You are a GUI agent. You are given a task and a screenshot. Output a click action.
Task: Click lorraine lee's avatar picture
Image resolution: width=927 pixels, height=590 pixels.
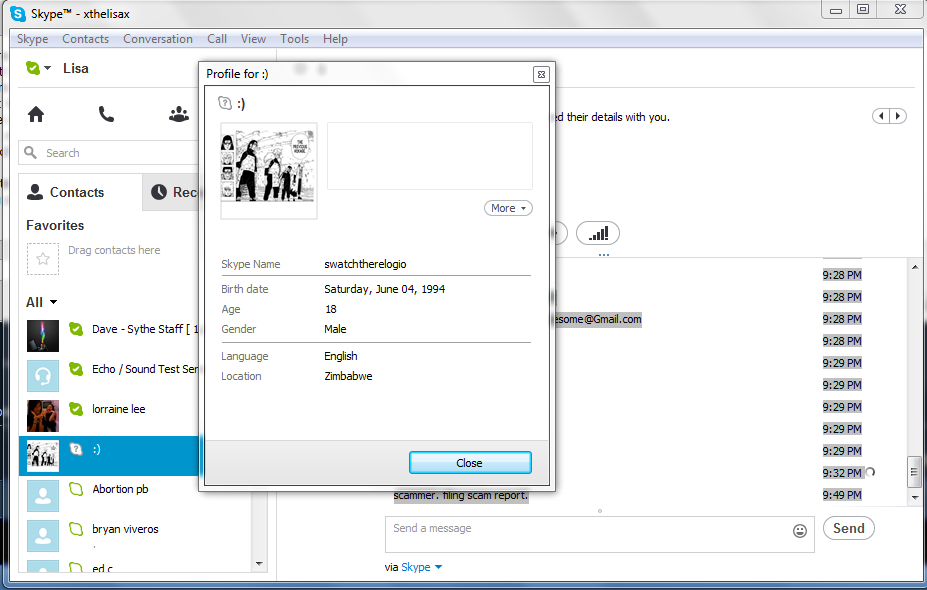tap(43, 416)
